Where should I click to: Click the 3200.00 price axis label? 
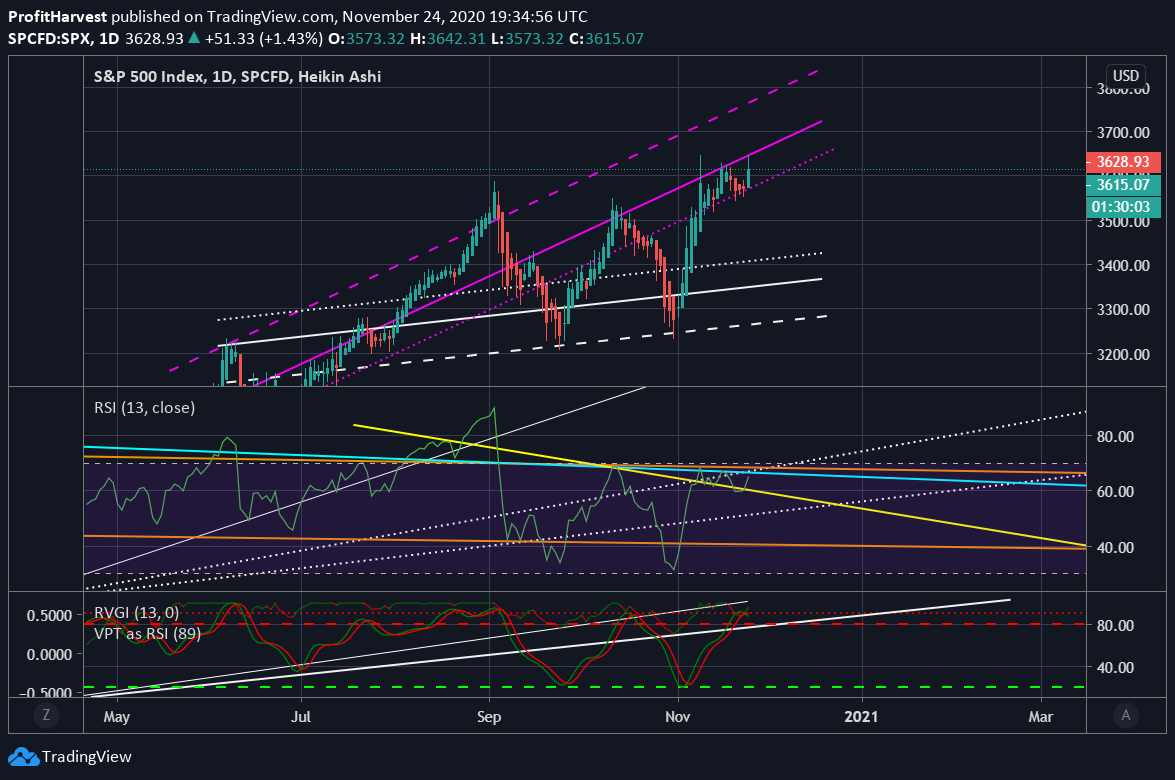(x=1123, y=354)
